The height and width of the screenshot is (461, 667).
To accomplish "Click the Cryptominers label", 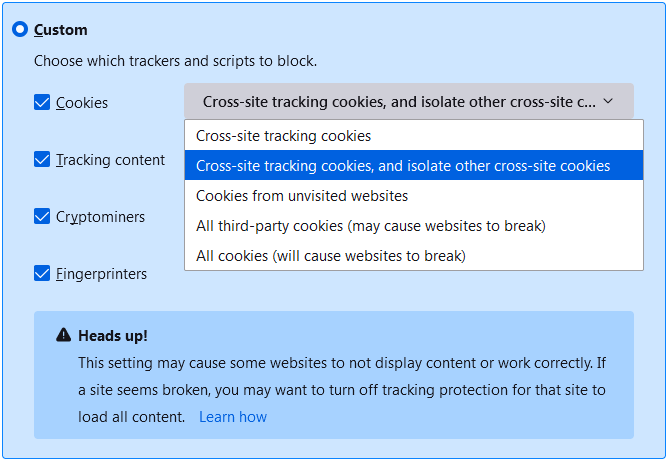I will 100,217.
